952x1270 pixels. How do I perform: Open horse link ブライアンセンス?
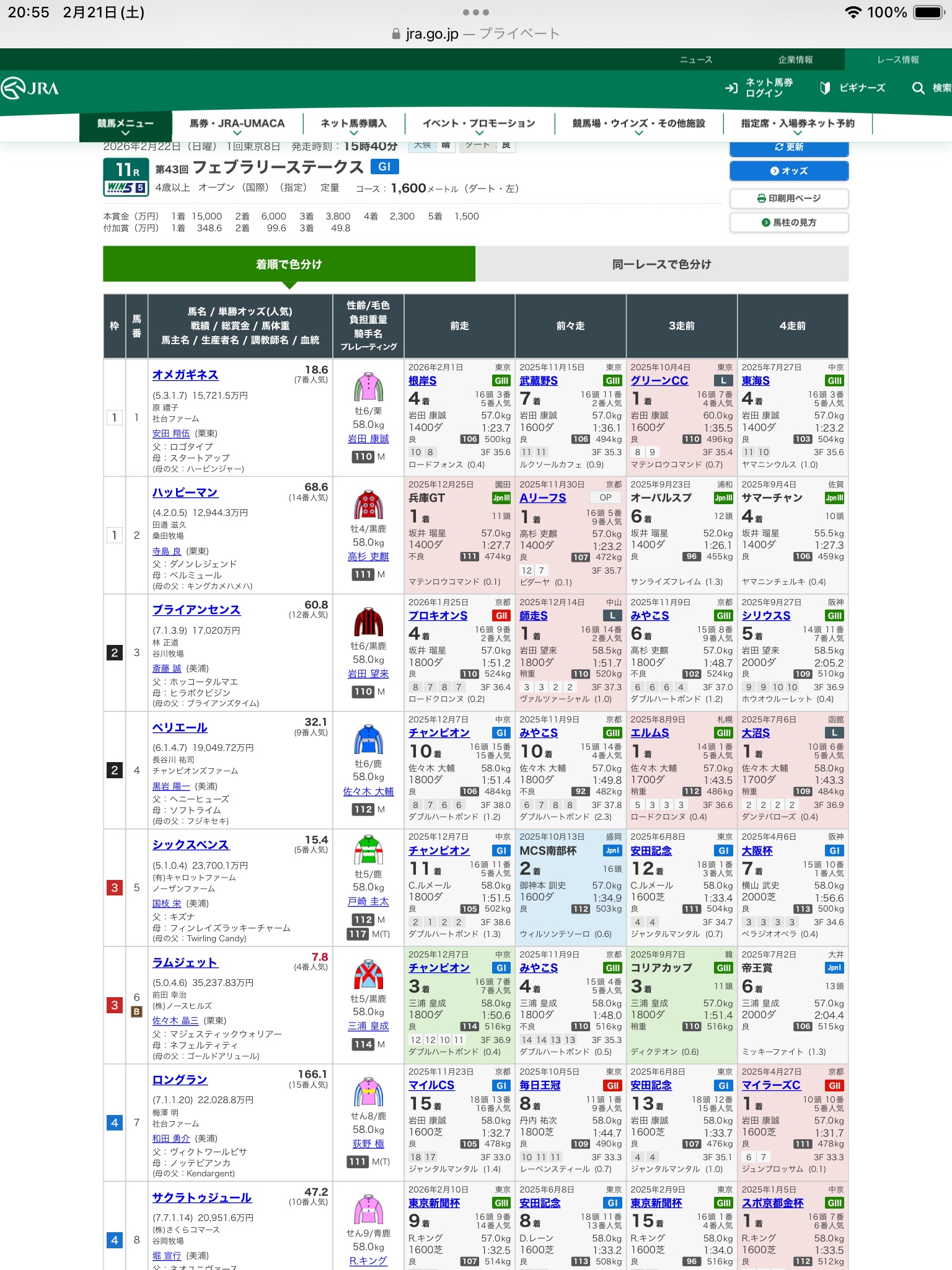(x=196, y=610)
